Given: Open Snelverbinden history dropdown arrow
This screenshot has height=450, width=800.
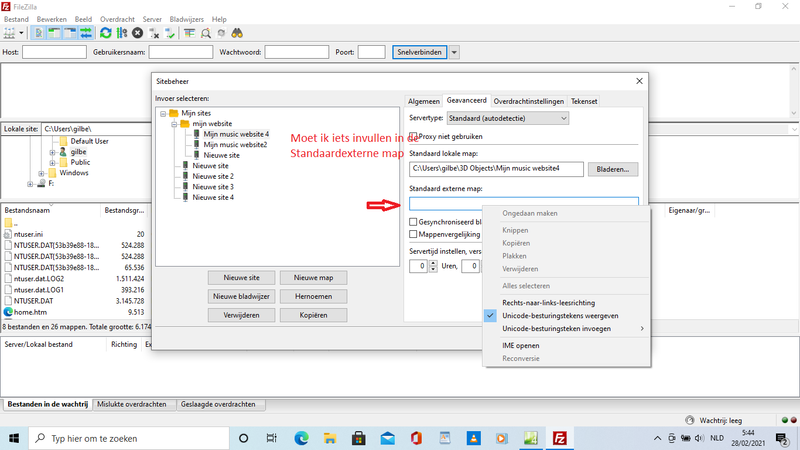Looking at the screenshot, I should click(454, 52).
